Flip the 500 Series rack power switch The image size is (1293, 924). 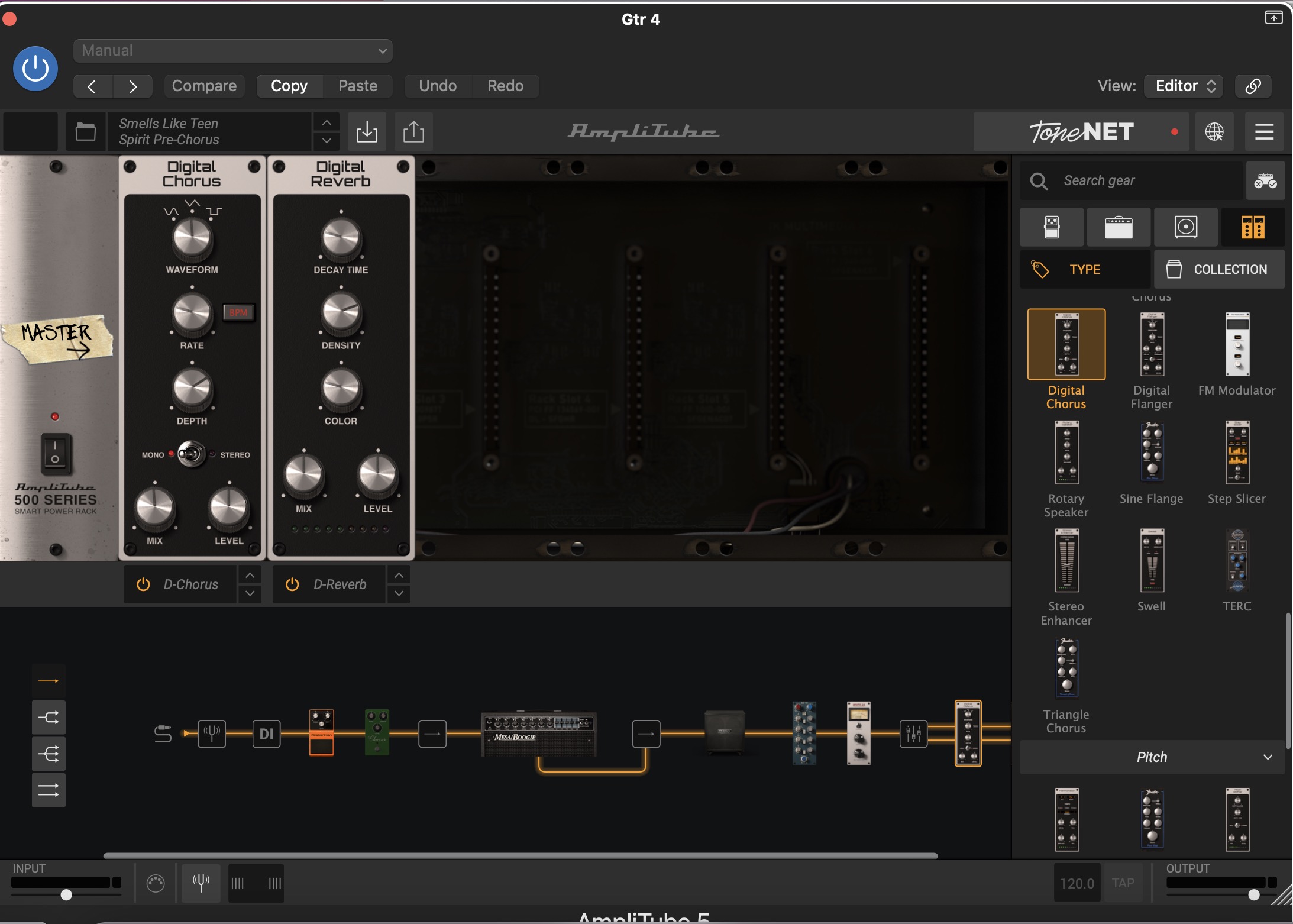pos(56,454)
